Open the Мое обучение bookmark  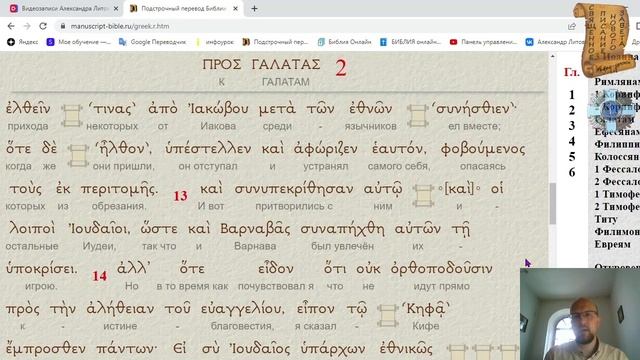click(x=78, y=42)
